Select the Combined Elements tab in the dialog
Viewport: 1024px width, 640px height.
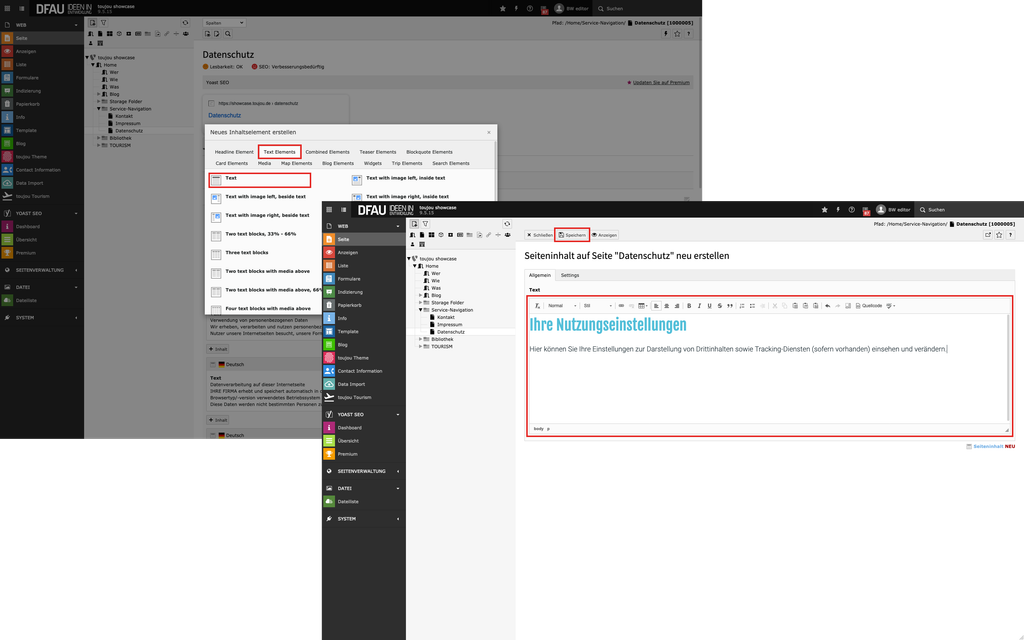[x=327, y=152]
